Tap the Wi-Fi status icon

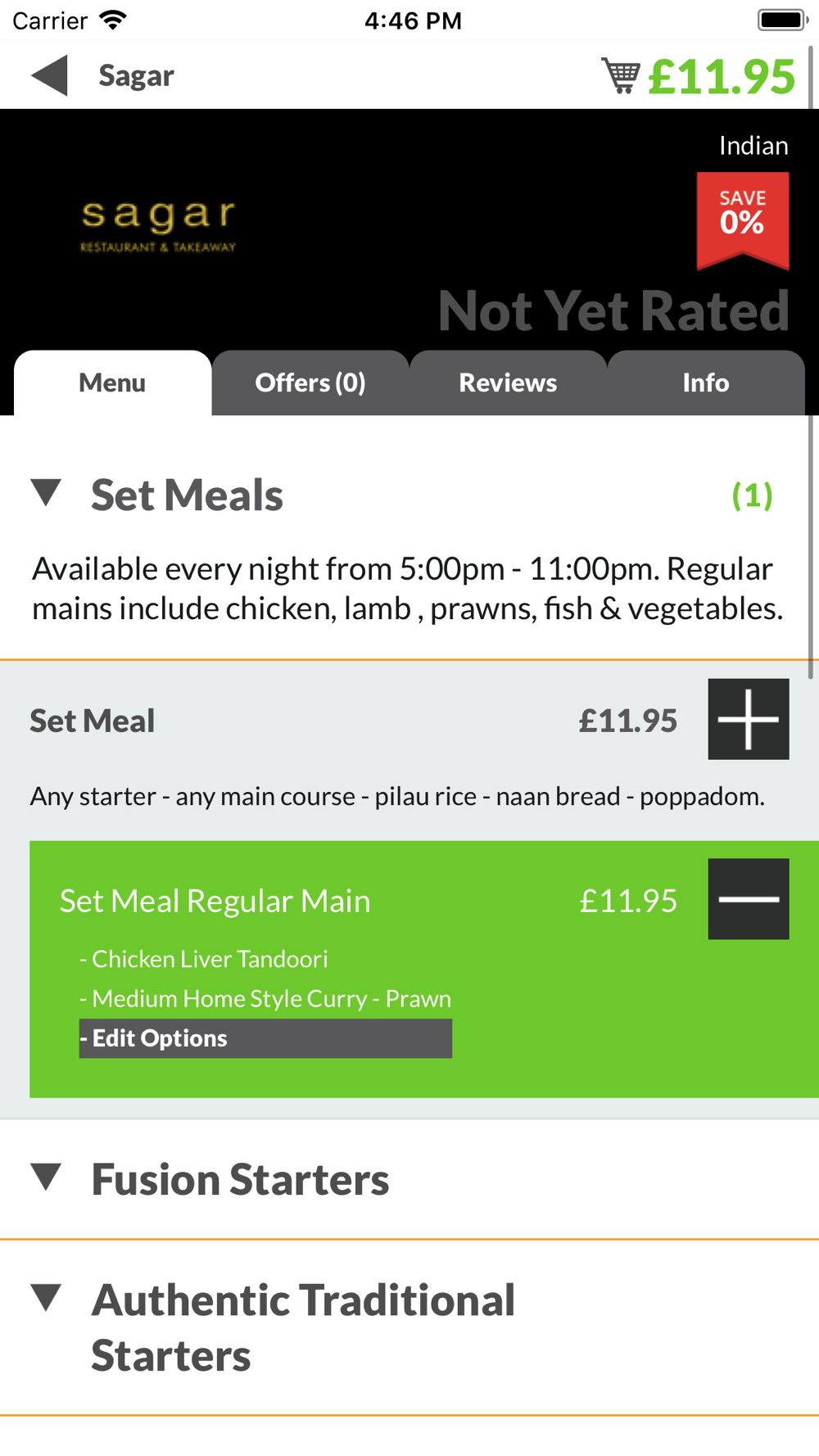click(x=113, y=20)
